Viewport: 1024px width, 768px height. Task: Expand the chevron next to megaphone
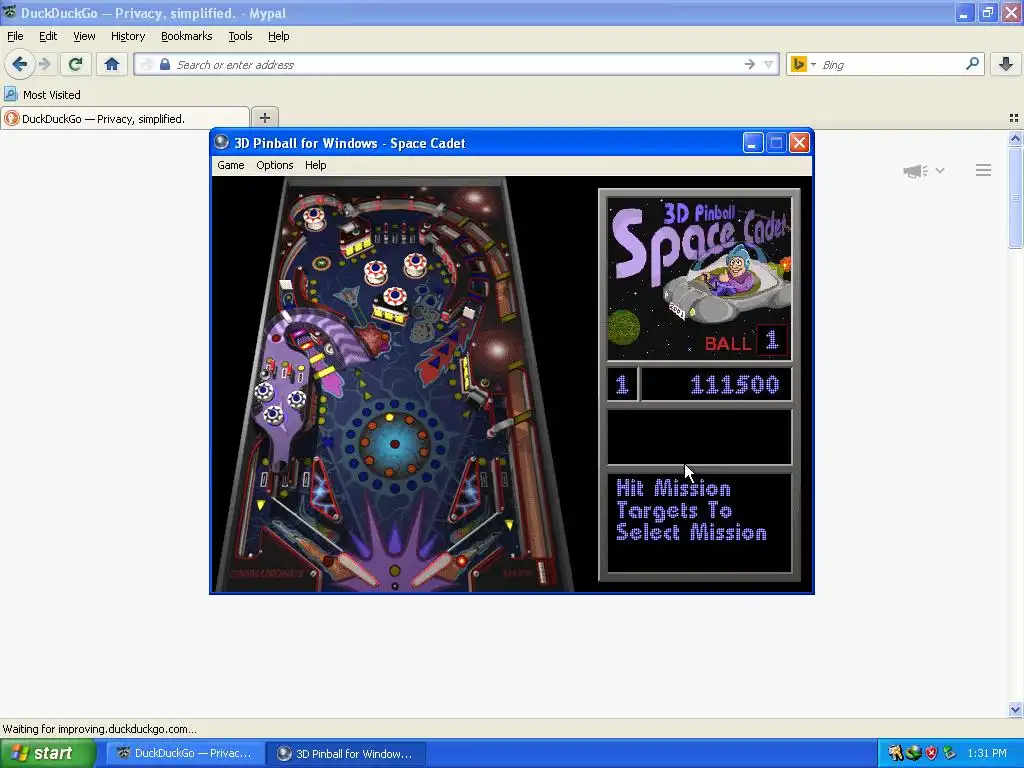click(940, 170)
